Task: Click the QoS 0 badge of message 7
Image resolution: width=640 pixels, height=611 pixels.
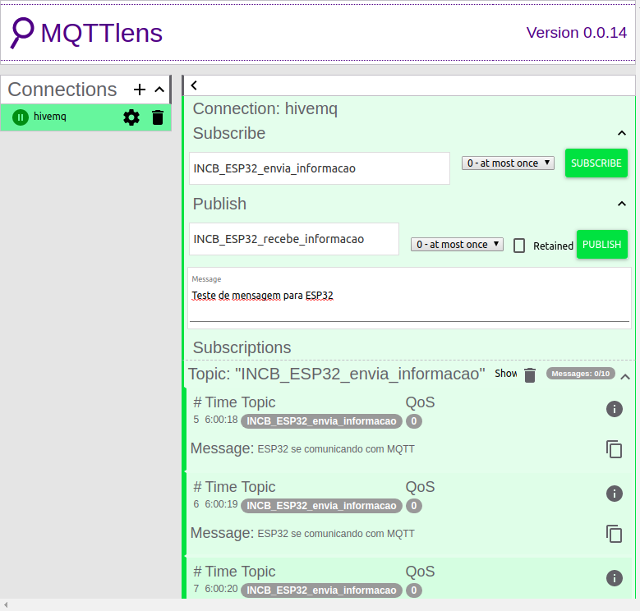Action: 414,590
